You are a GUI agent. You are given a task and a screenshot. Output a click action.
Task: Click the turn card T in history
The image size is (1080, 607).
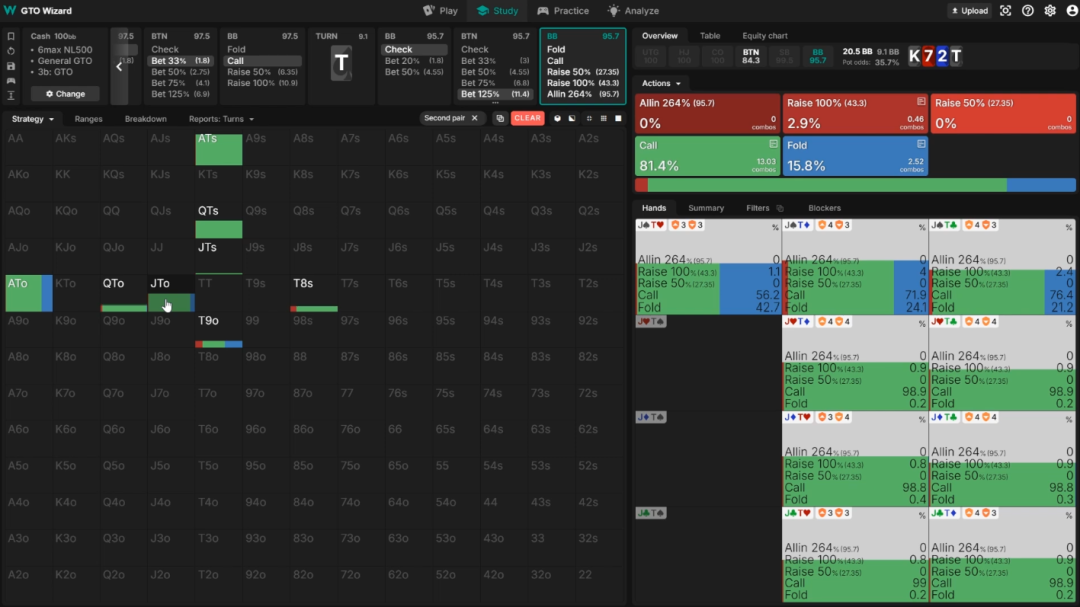[x=341, y=64]
